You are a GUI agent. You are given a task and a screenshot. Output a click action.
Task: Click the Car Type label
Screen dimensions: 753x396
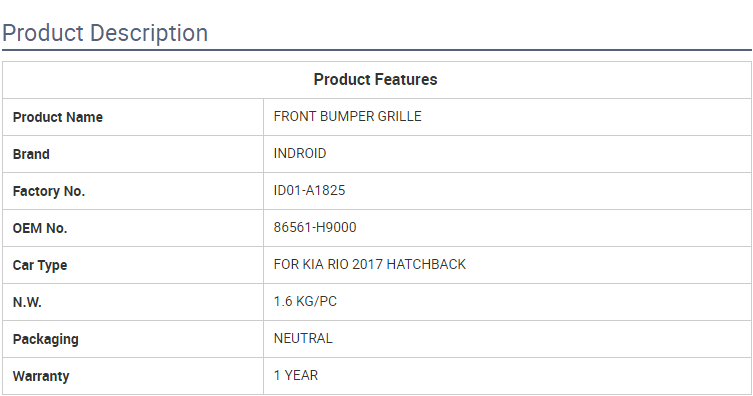[40, 265]
